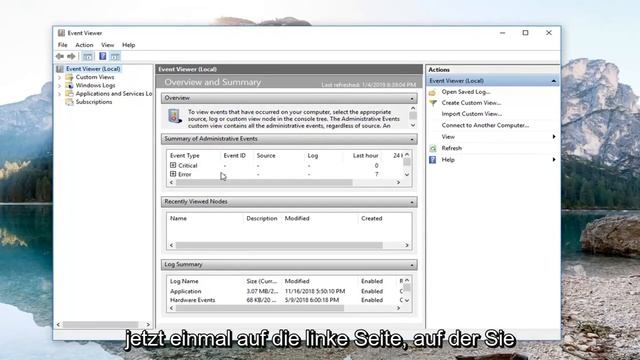Image resolution: width=640 pixels, height=360 pixels.
Task: Click the Open Saved Log folder icon
Action: 433,92
